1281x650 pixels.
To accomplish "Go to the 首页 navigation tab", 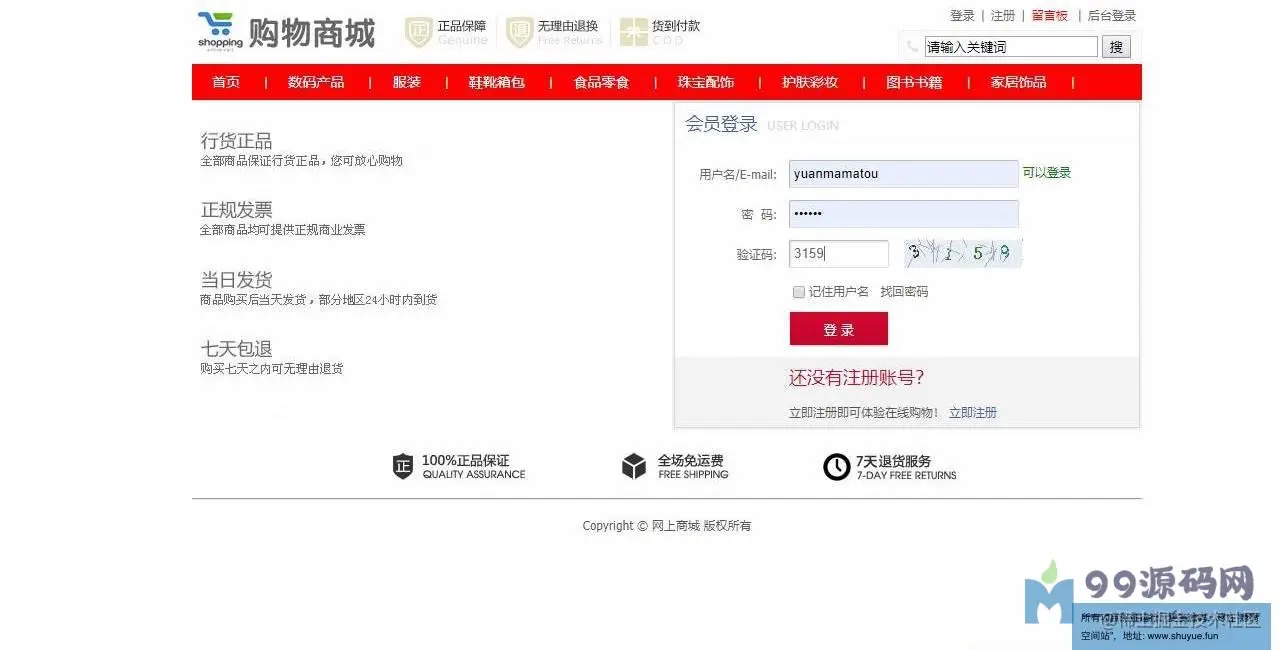I will pyautogui.click(x=226, y=82).
